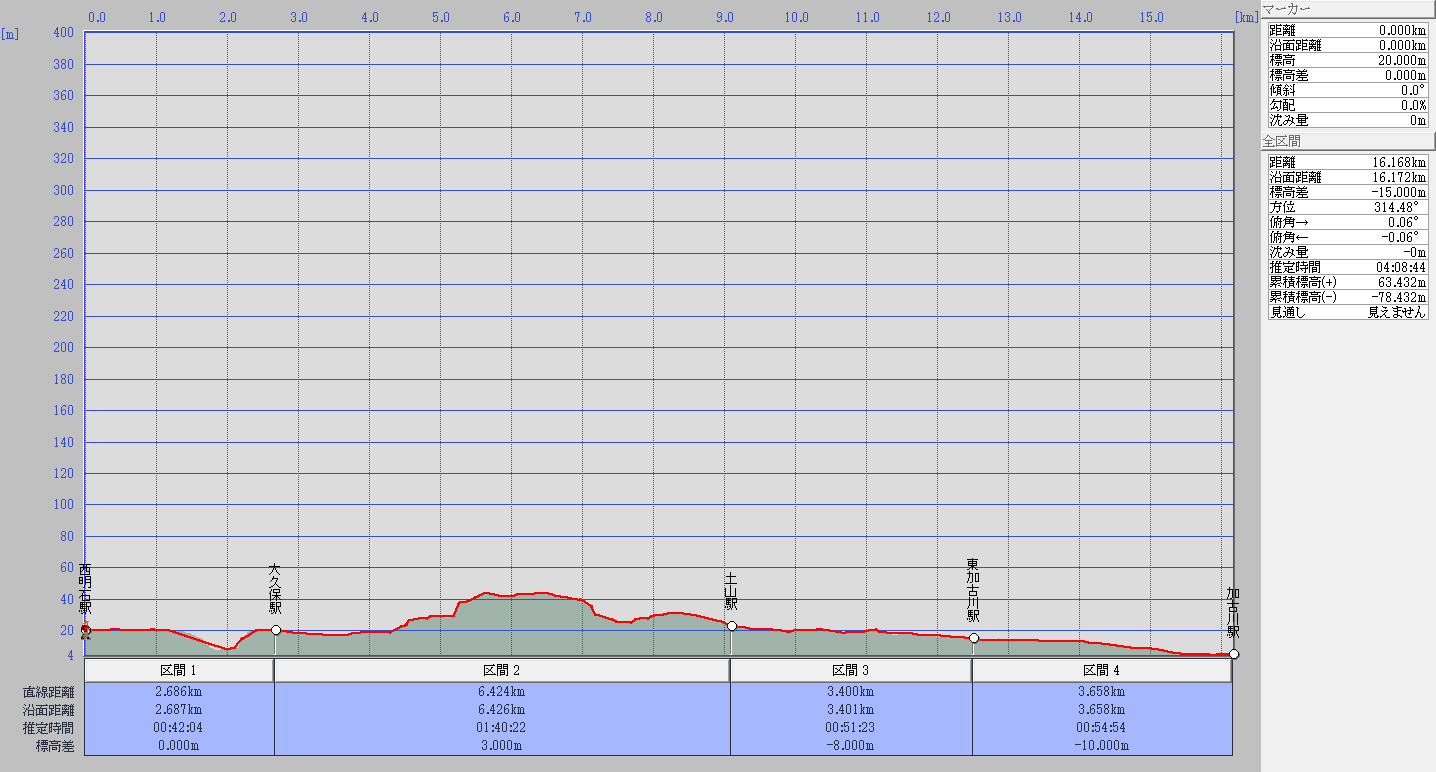Click the -10.000m elevation difference cell
The width and height of the screenshot is (1436, 772).
(1102, 746)
